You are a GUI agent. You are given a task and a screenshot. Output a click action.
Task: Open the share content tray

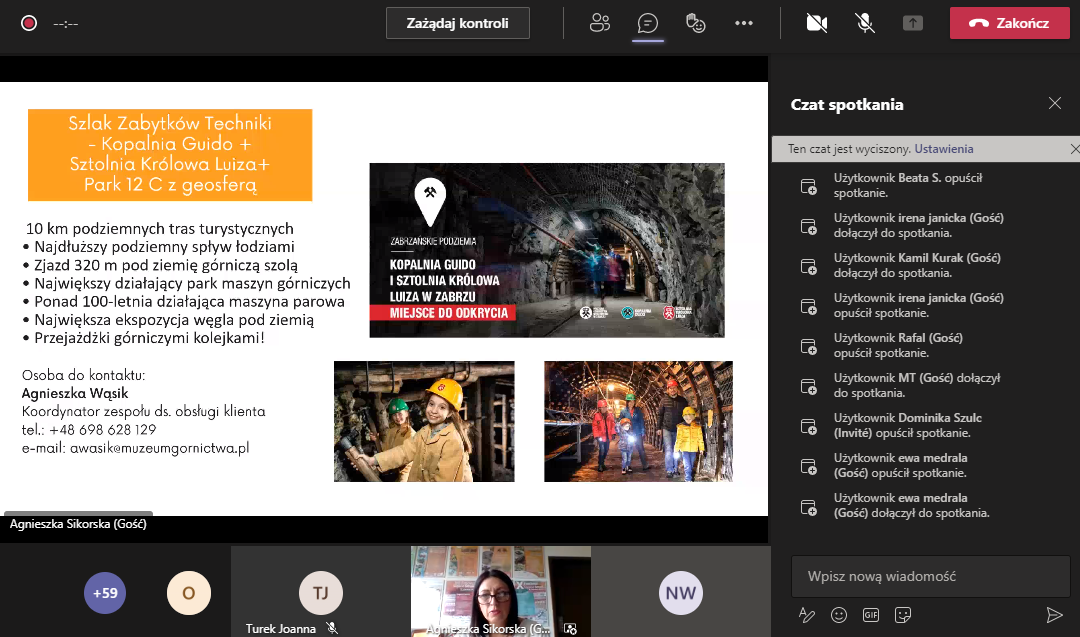tap(913, 23)
